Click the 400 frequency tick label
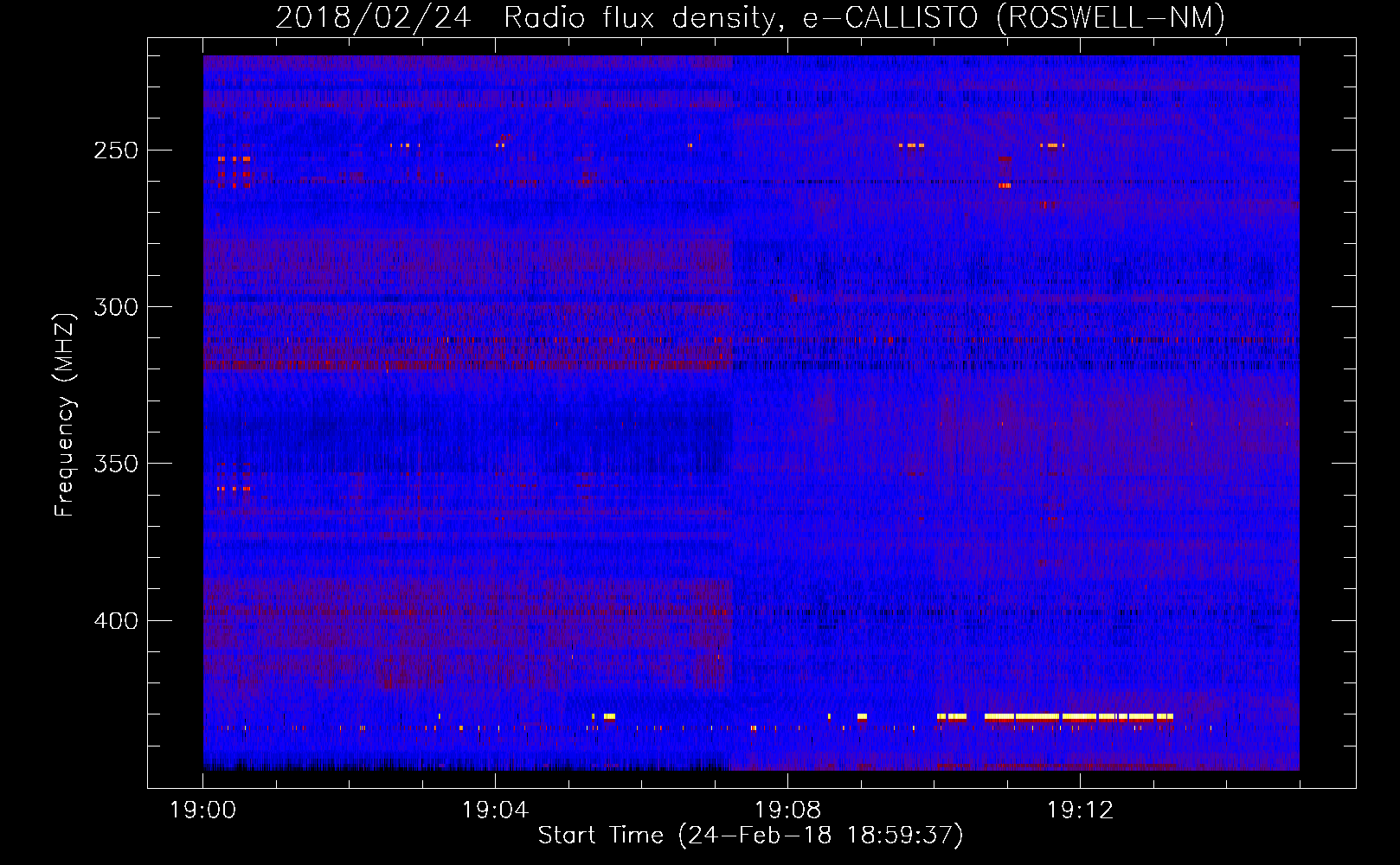The height and width of the screenshot is (865, 1400). 116,621
